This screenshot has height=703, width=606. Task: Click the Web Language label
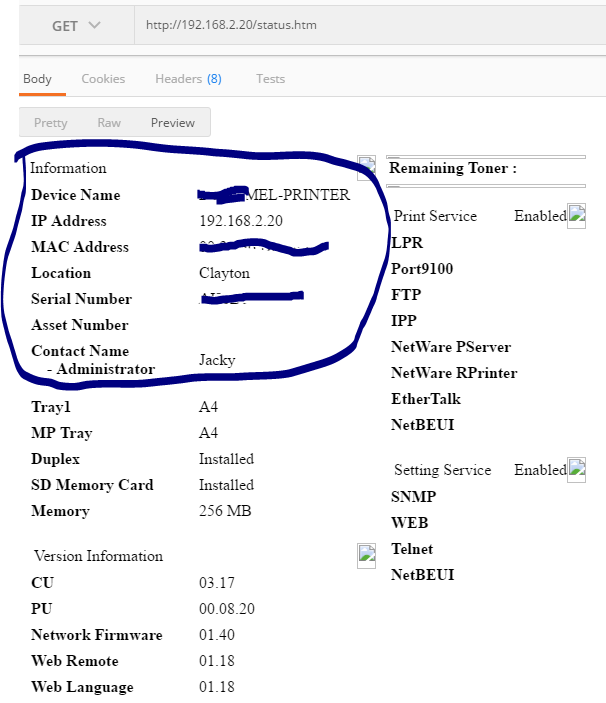click(x=82, y=687)
